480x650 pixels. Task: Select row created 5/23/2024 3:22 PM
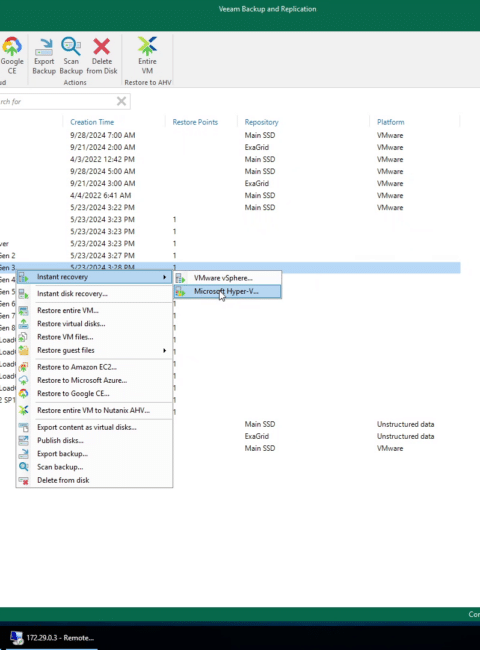click(x=230, y=207)
